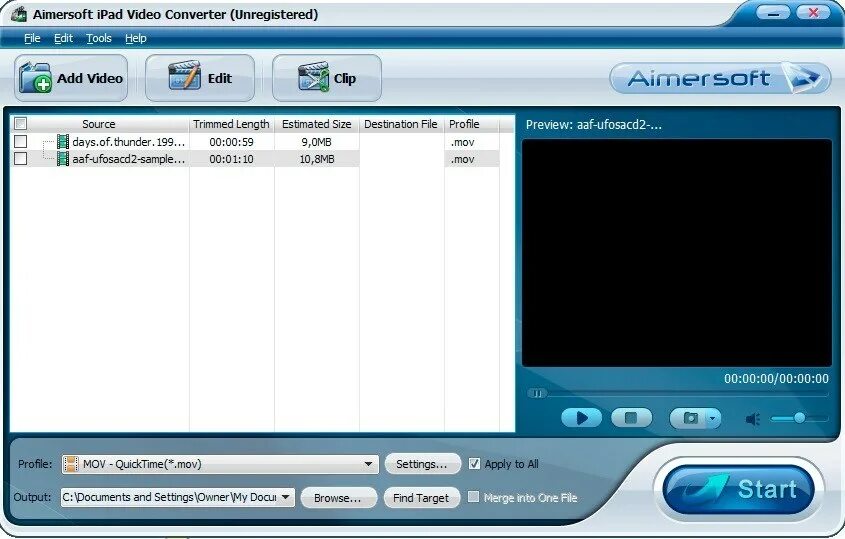
Task: Stop the preview playback
Action: click(x=631, y=418)
